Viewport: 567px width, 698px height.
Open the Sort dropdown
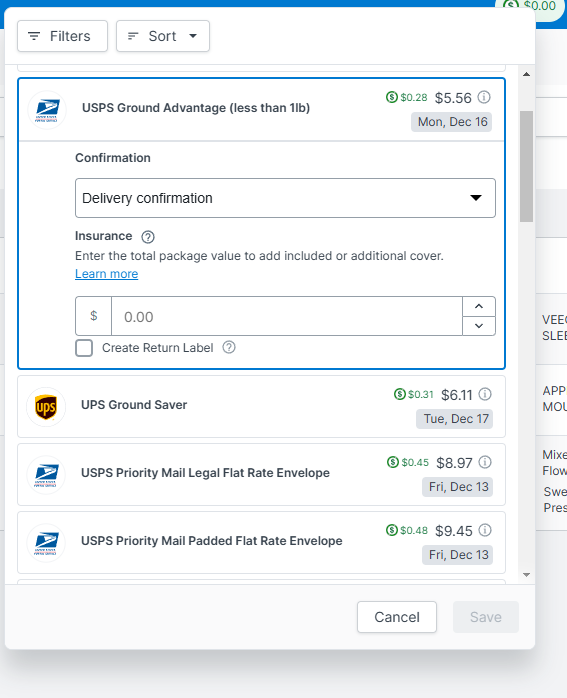(x=163, y=36)
